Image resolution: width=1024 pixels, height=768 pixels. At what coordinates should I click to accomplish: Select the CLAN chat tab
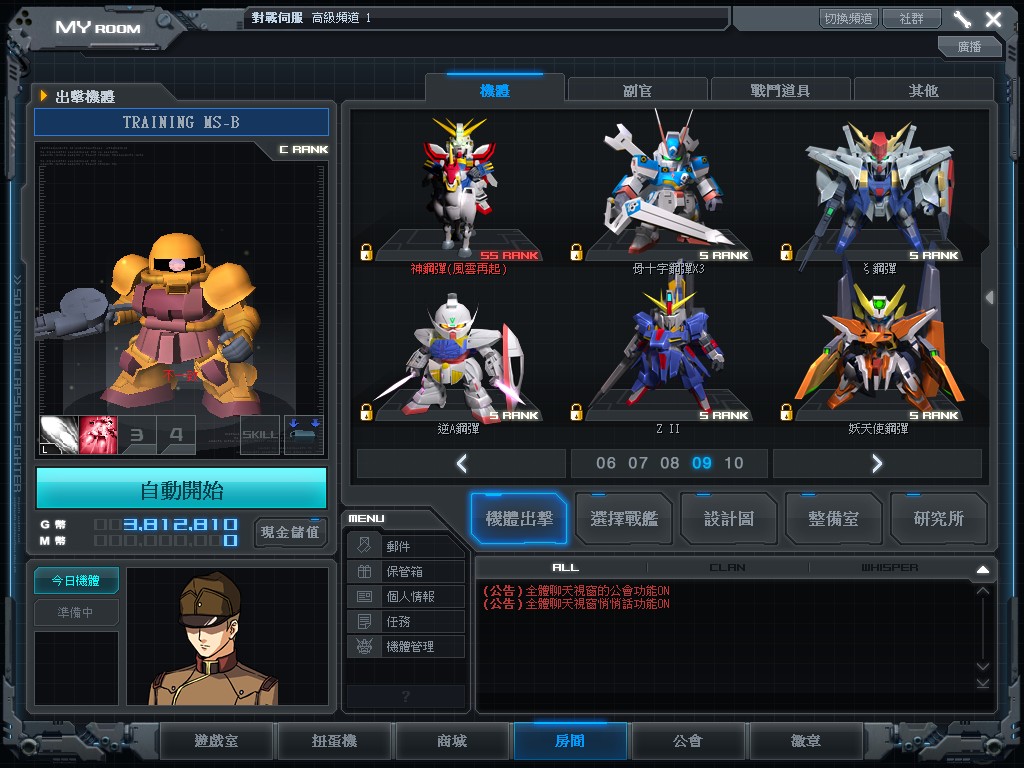pos(728,568)
